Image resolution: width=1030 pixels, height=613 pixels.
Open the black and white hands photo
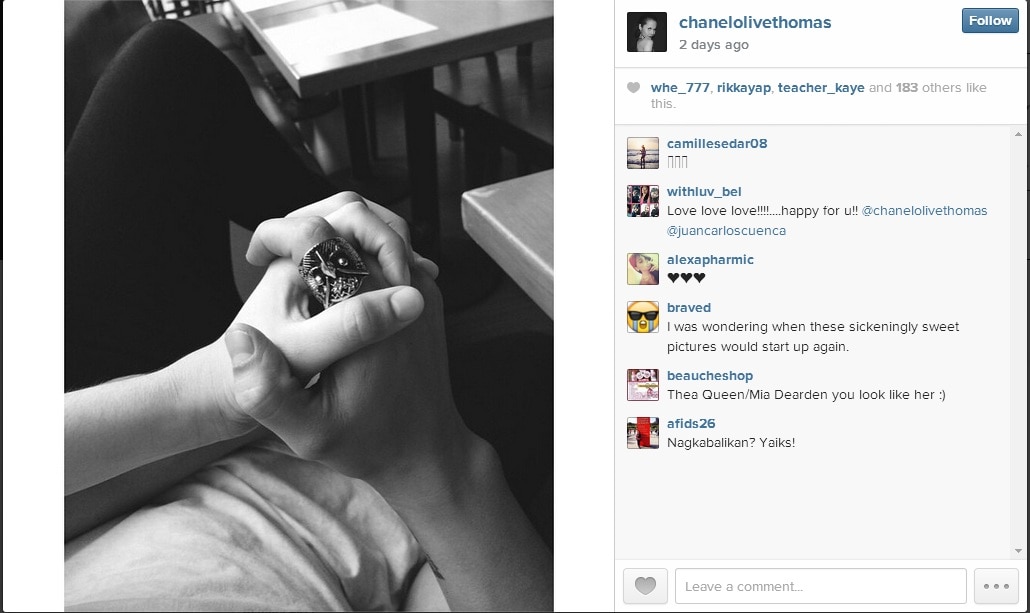coord(309,306)
